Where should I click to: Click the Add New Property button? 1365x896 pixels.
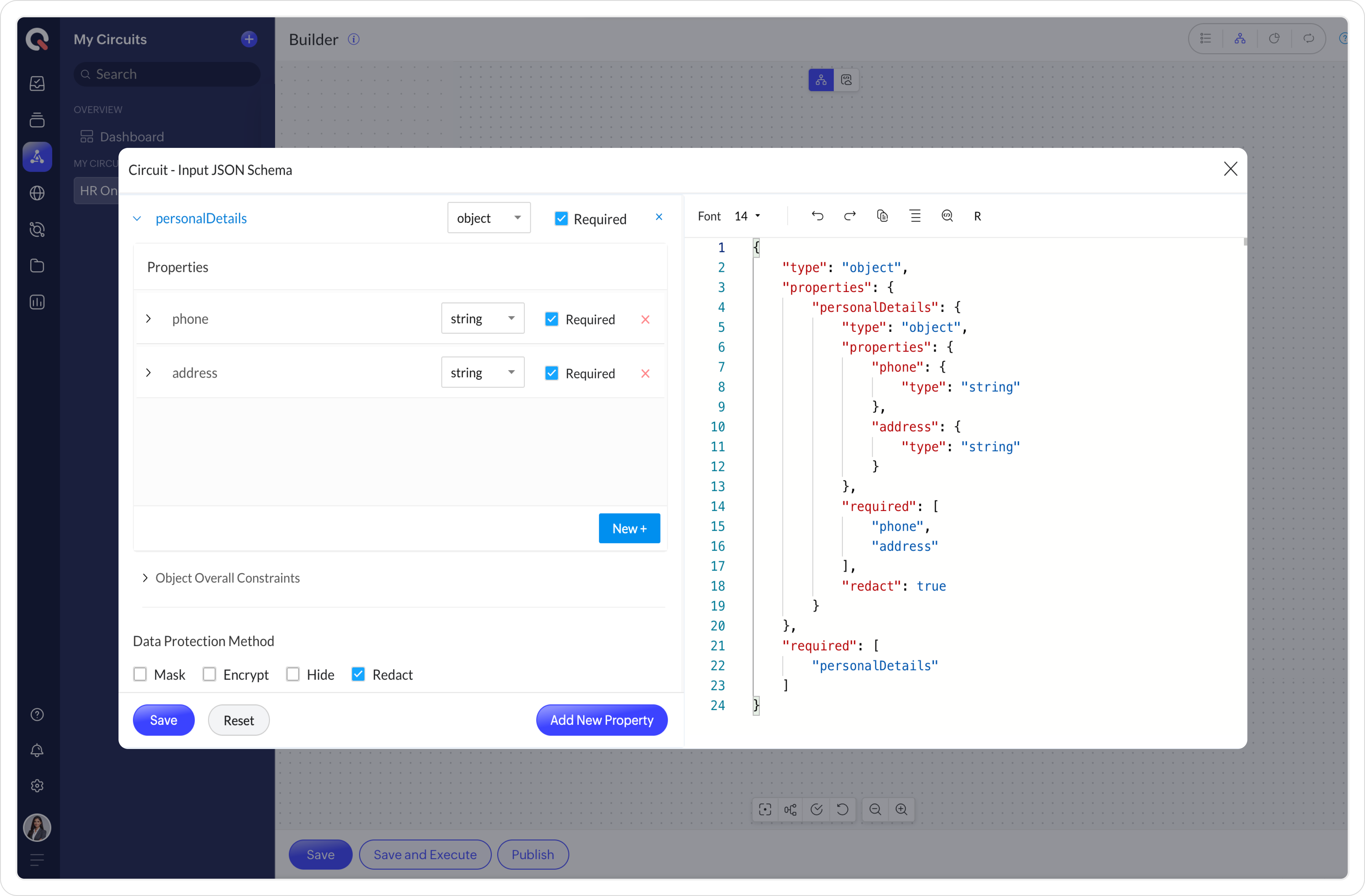click(x=601, y=720)
